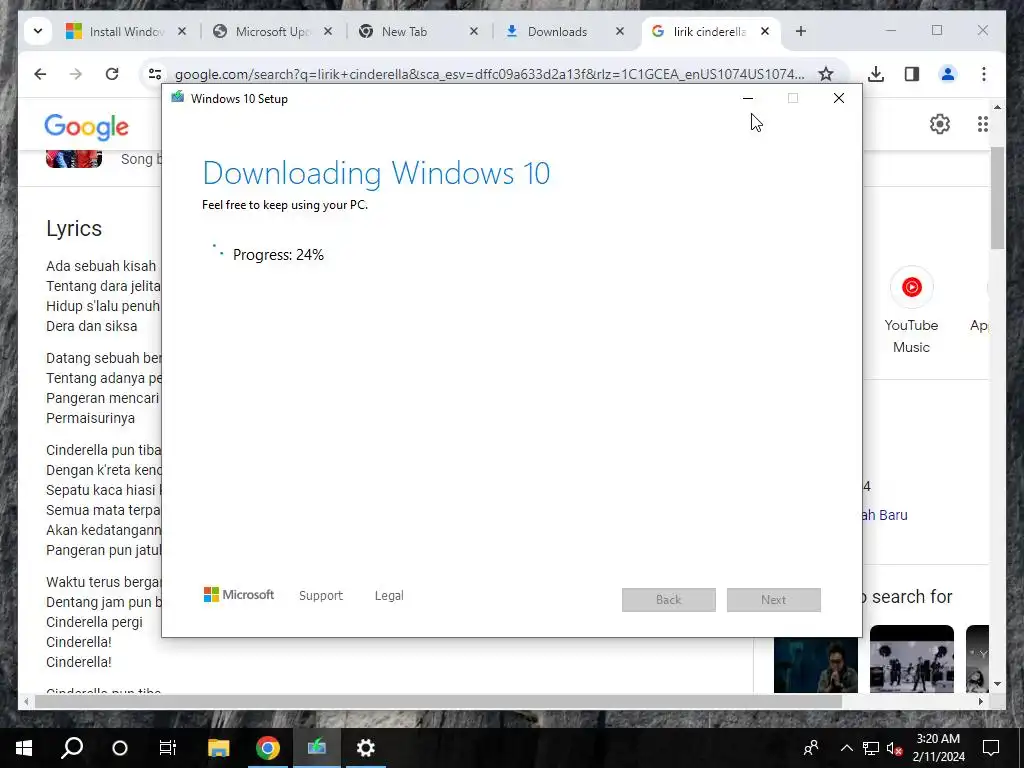1024x768 pixels.
Task: Open Windows taskbar search
Action: point(72,748)
